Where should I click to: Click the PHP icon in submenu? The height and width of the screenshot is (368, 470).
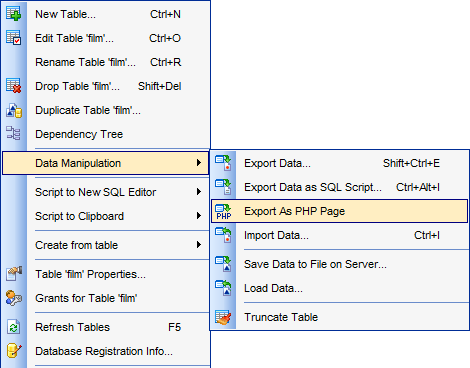[x=223, y=211]
